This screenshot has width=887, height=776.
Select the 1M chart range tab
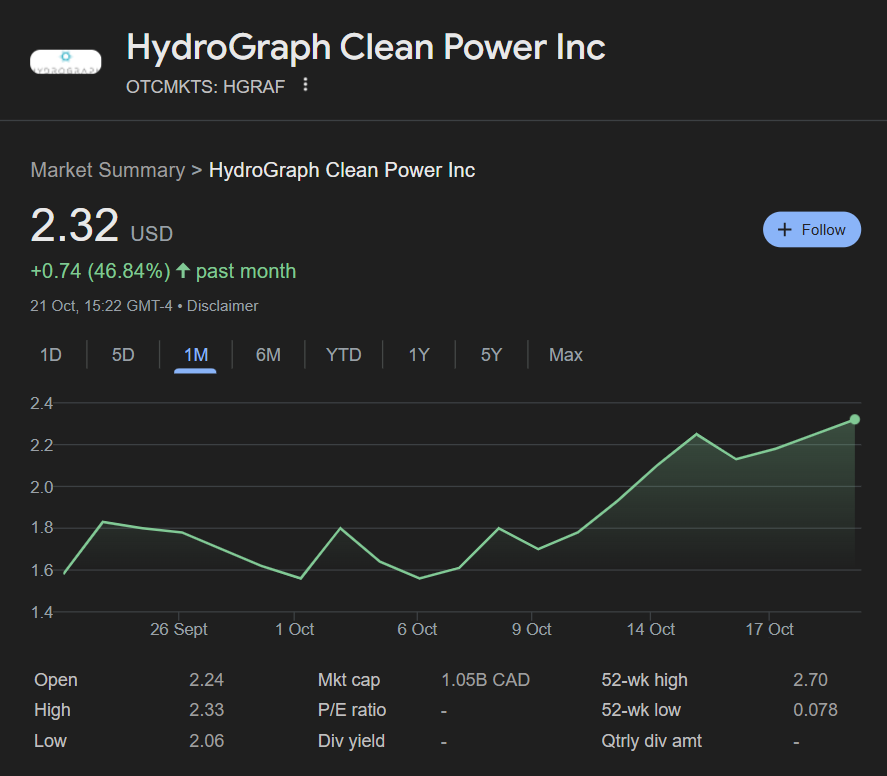[196, 355]
